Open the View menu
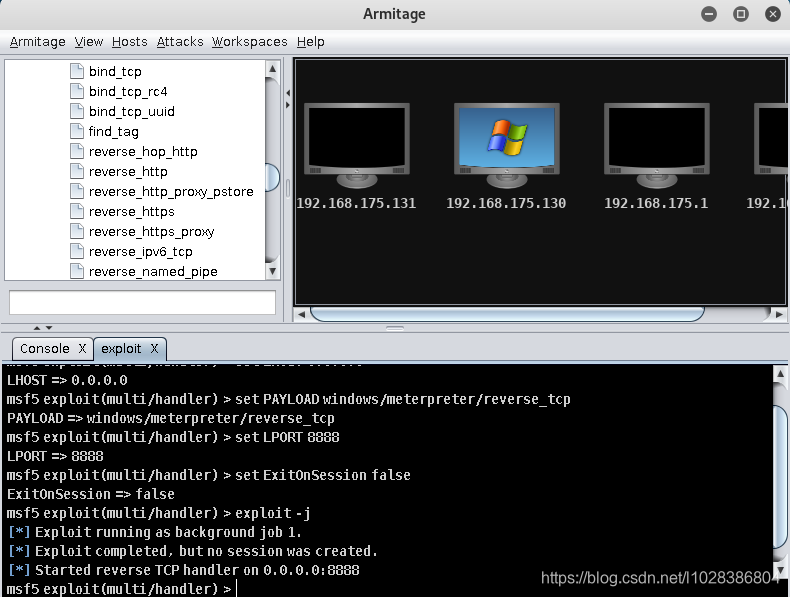Viewport: 790px width, 597px height. tap(89, 42)
